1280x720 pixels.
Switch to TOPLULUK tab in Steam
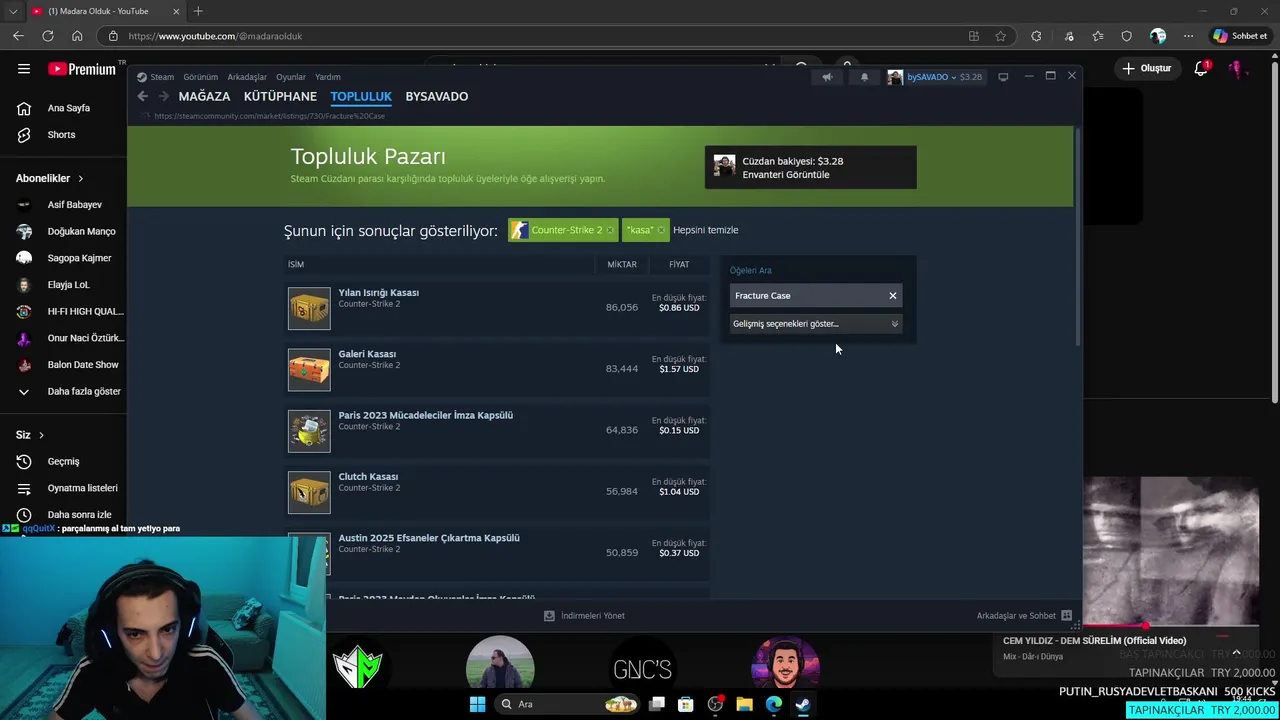[361, 96]
